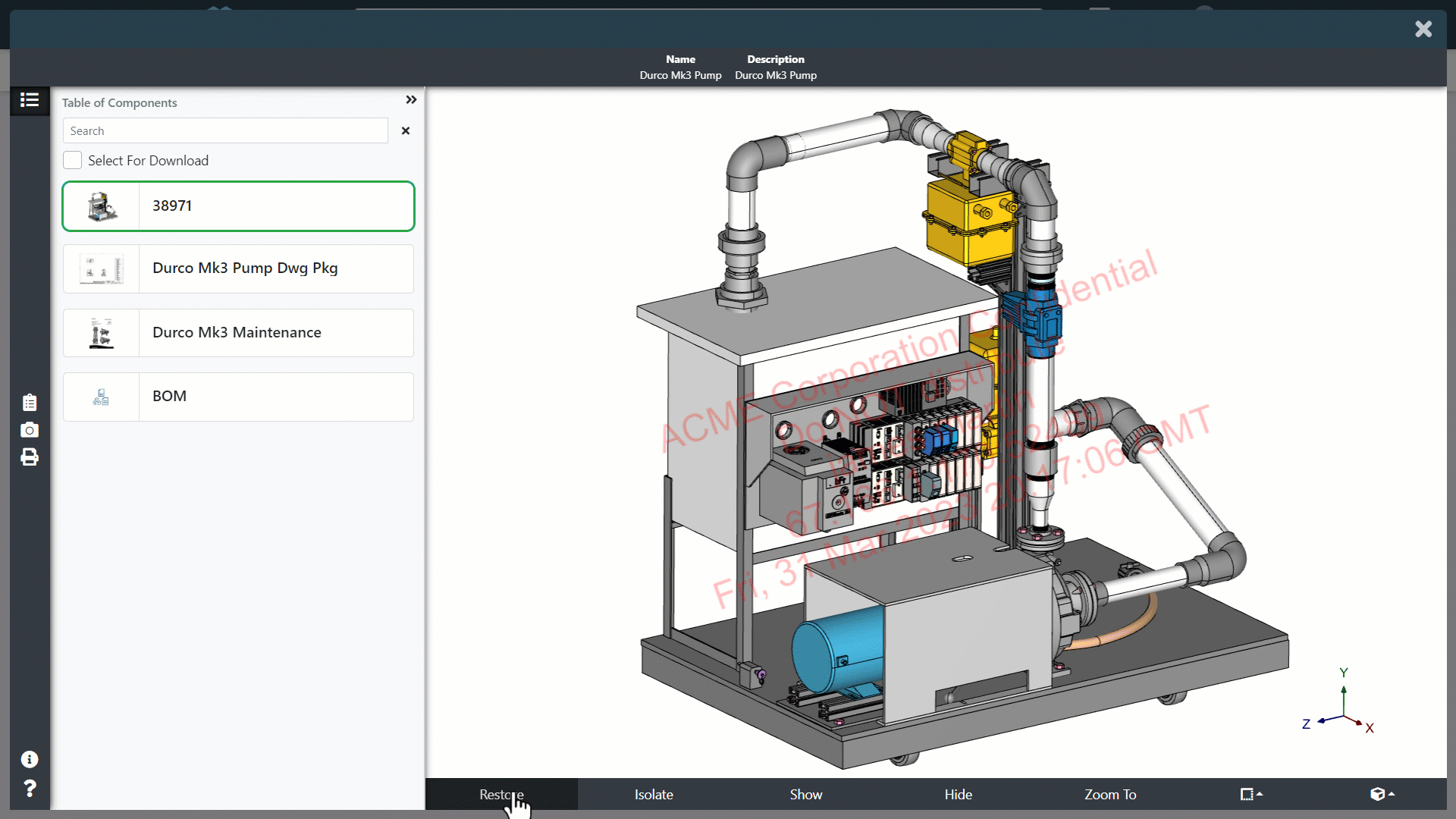This screenshot has width=1456, height=819.
Task: Click the print icon in sidebar
Action: (x=29, y=458)
